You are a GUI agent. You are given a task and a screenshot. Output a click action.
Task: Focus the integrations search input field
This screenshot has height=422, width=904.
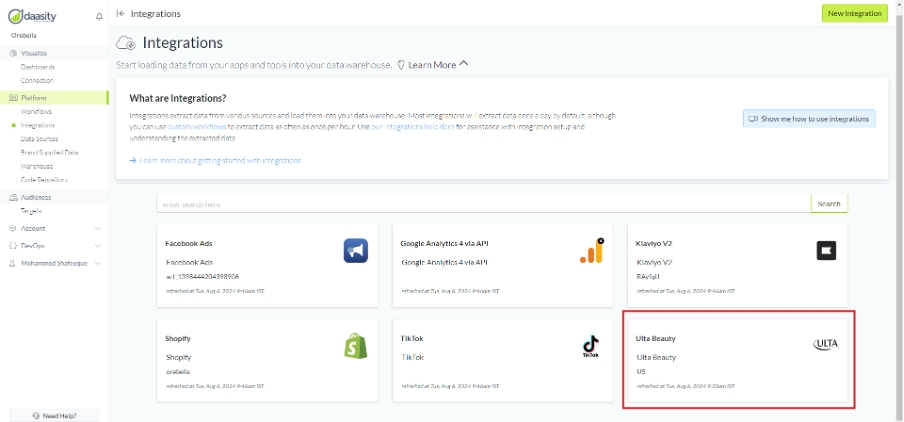[483, 204]
